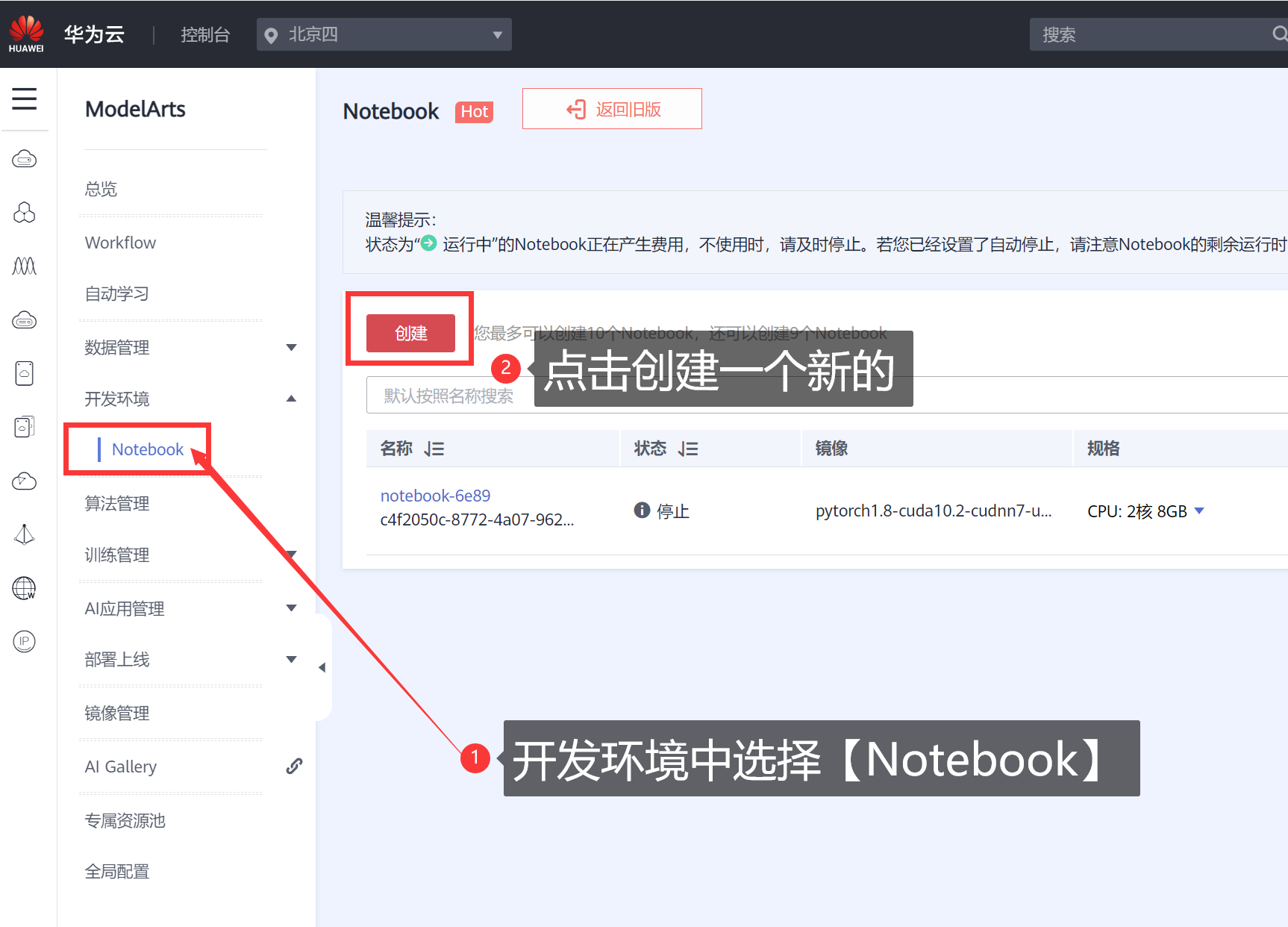Click the 停止 status text
Viewport: 1288px width, 927px height.
(673, 511)
